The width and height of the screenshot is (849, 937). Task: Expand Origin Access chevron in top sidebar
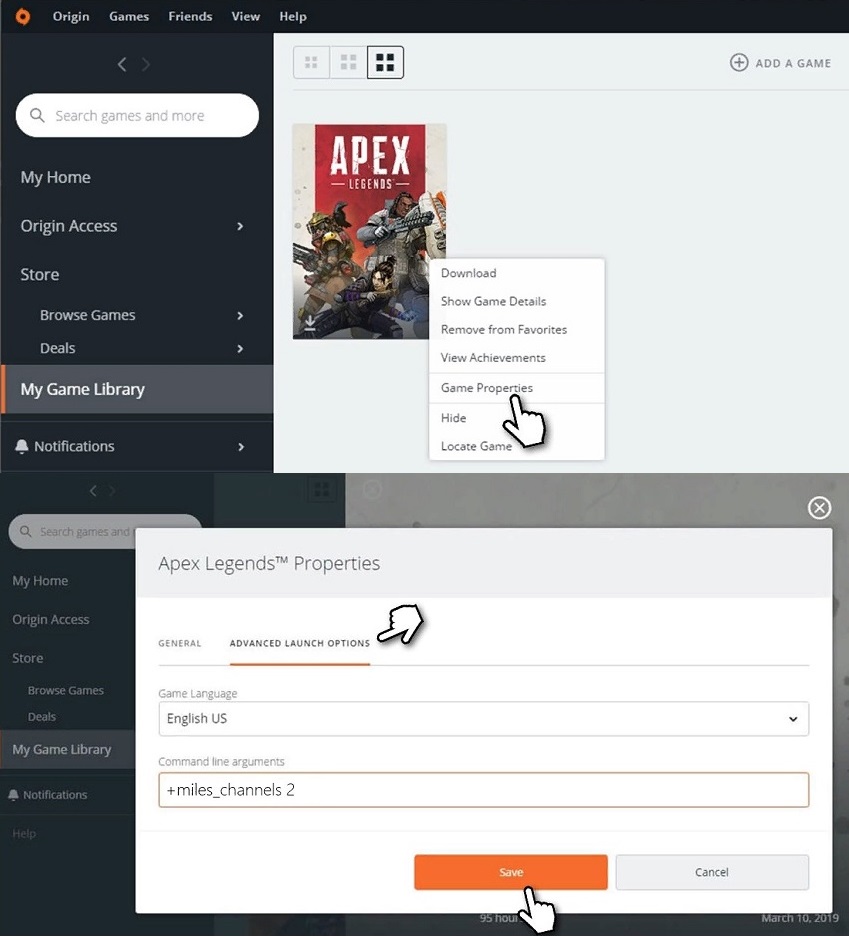240,226
